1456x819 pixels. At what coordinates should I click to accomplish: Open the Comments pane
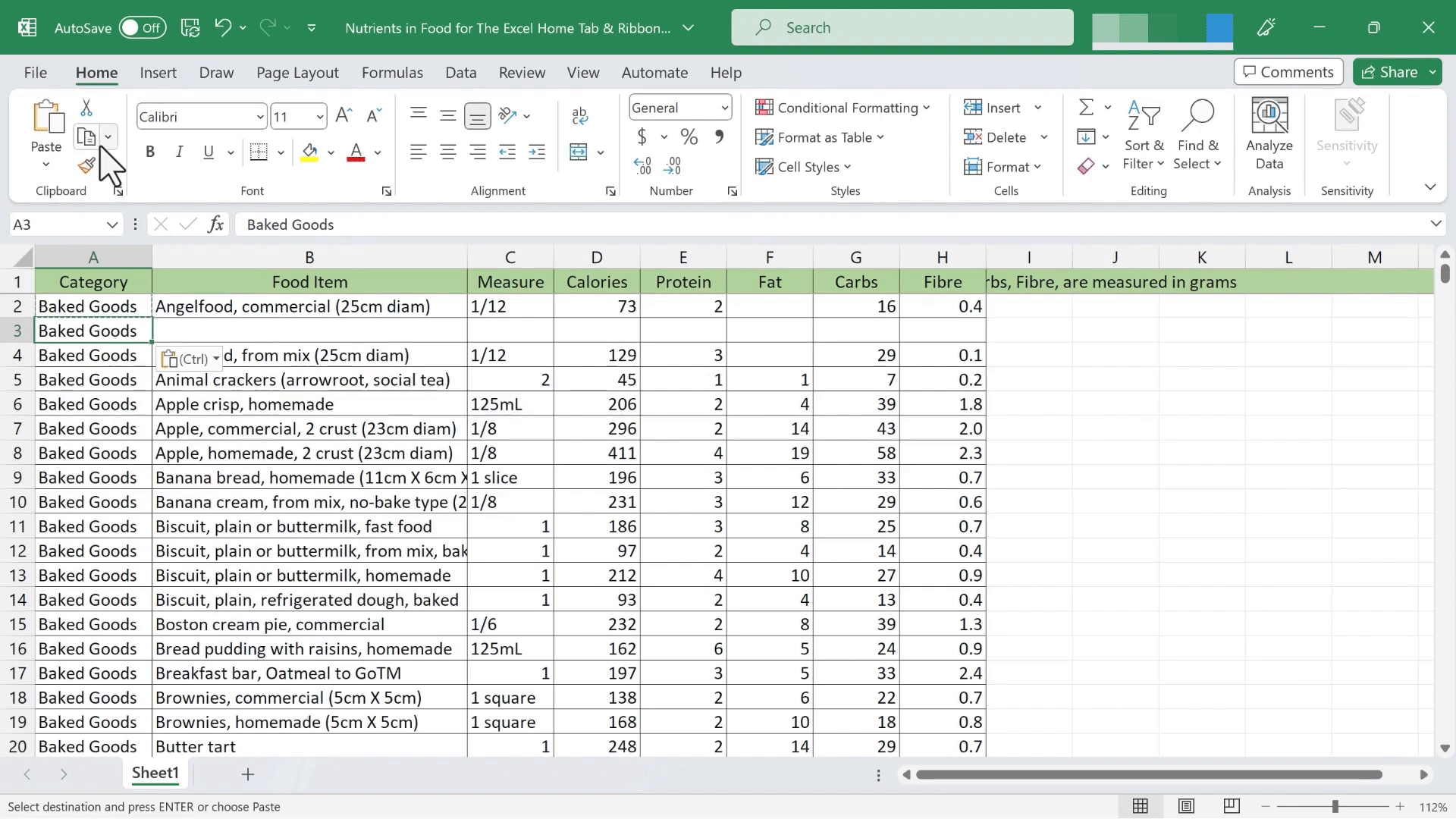coord(1288,72)
